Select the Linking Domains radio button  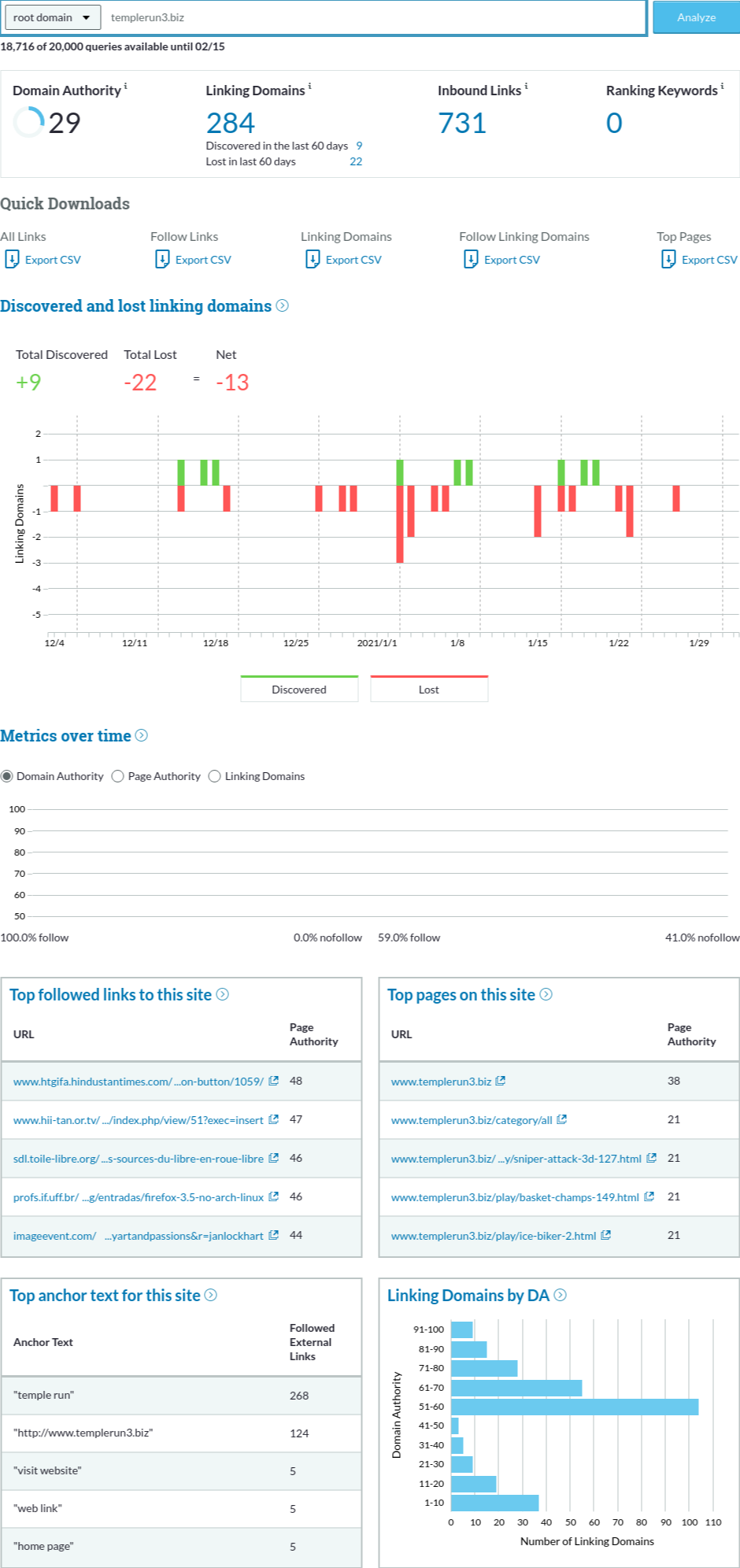214,776
